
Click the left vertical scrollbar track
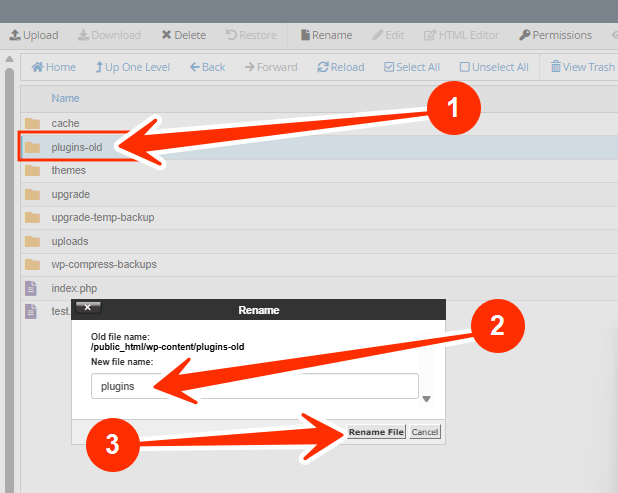(9, 280)
